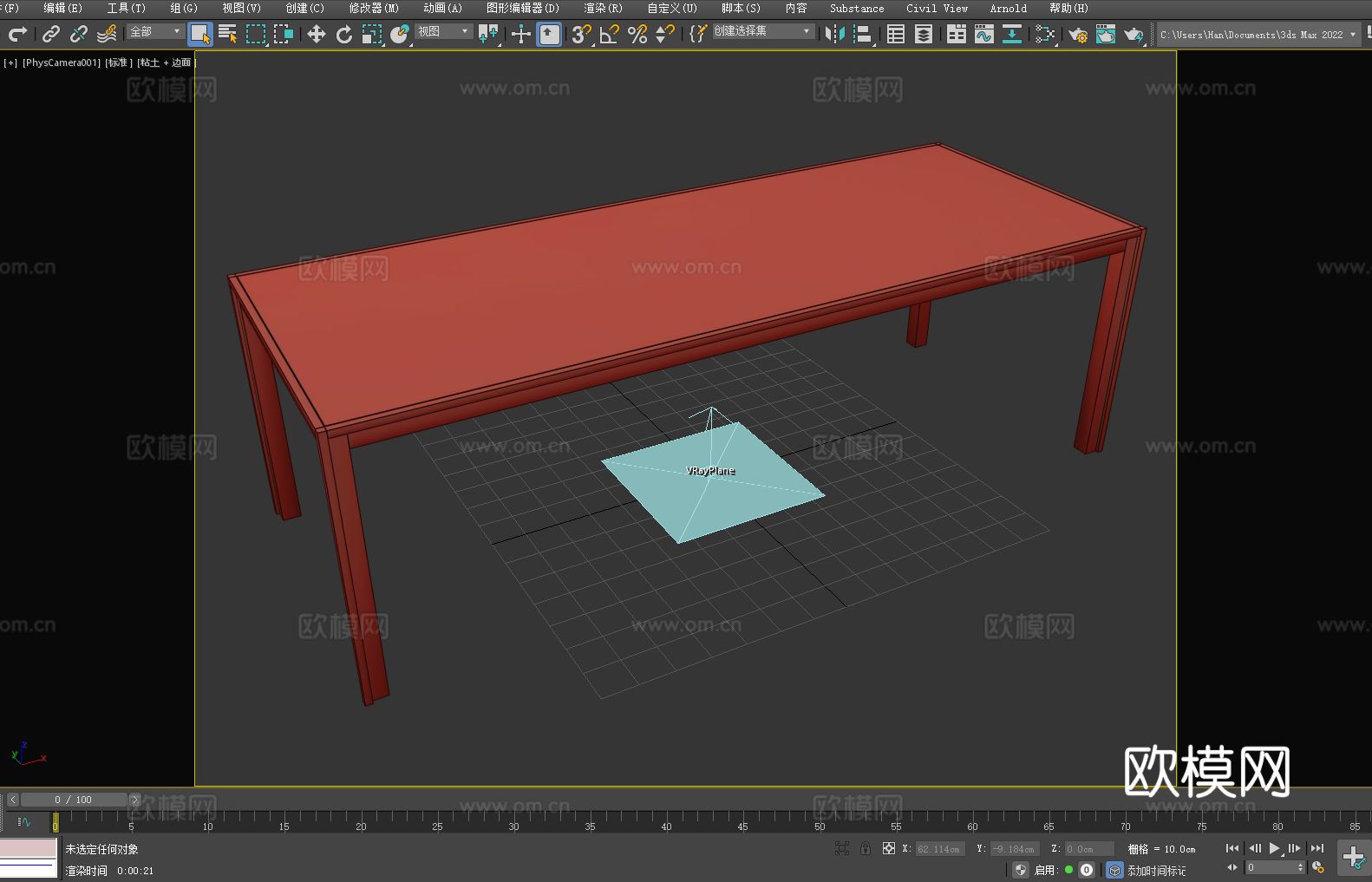Viewport: 1372px width, 882px height.
Task: Toggle Window/Crossing selection mode
Action: pos(284,34)
